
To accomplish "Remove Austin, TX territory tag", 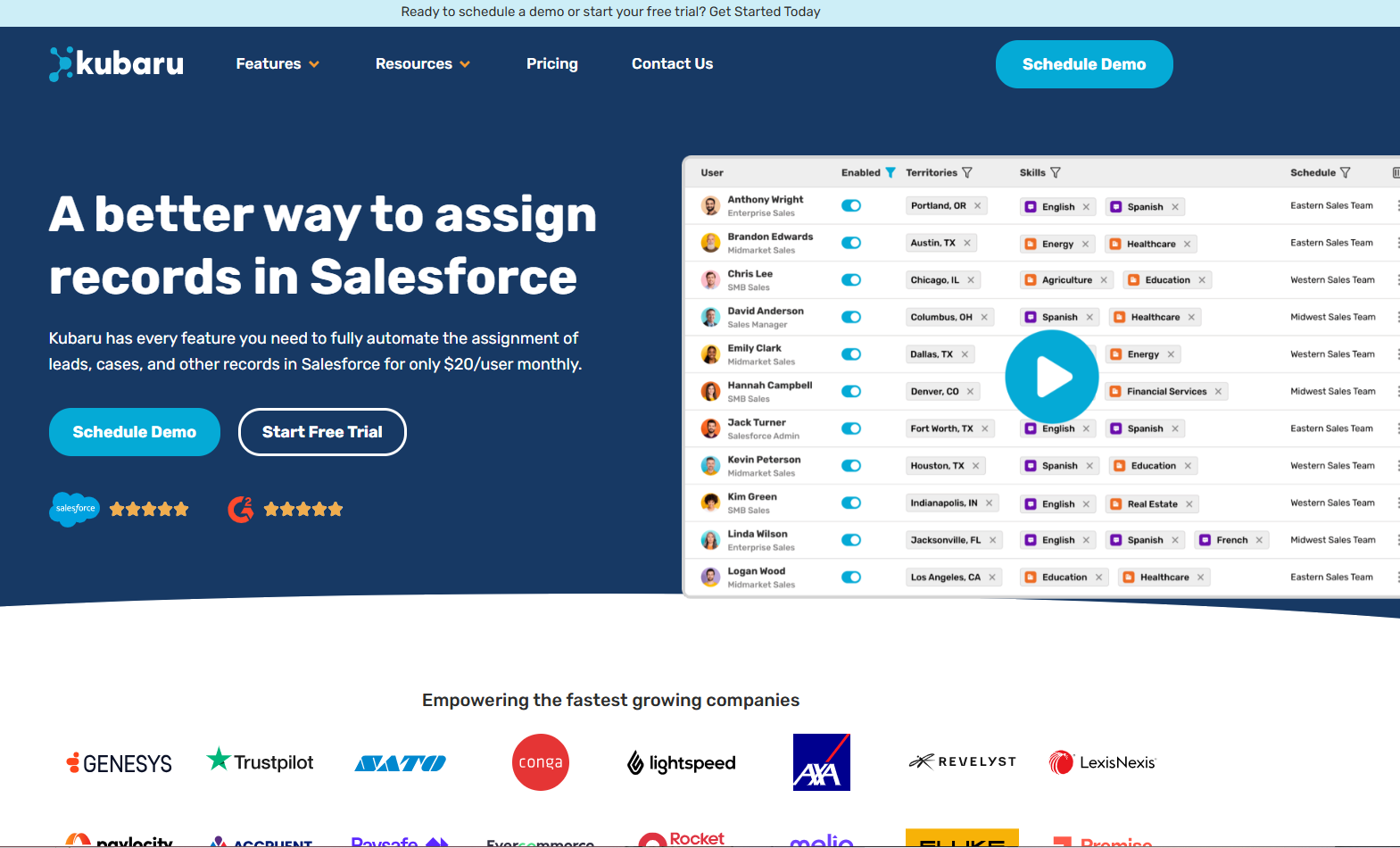I will tap(966, 243).
